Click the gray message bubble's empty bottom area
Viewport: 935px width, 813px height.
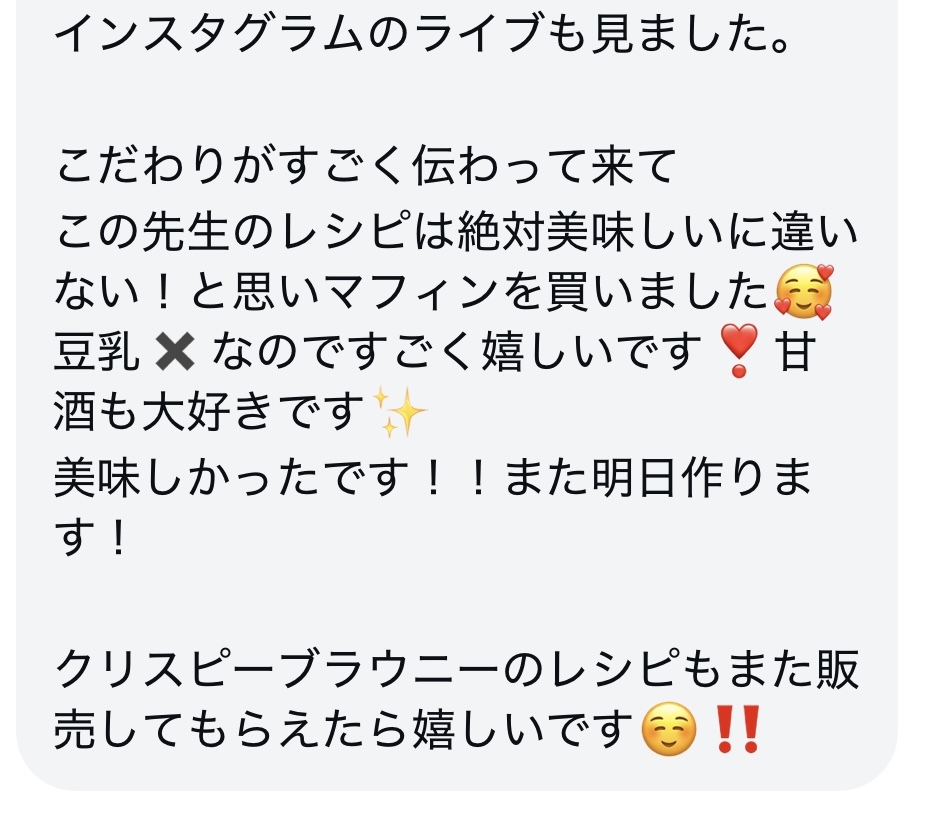pyautogui.click(x=457, y=773)
